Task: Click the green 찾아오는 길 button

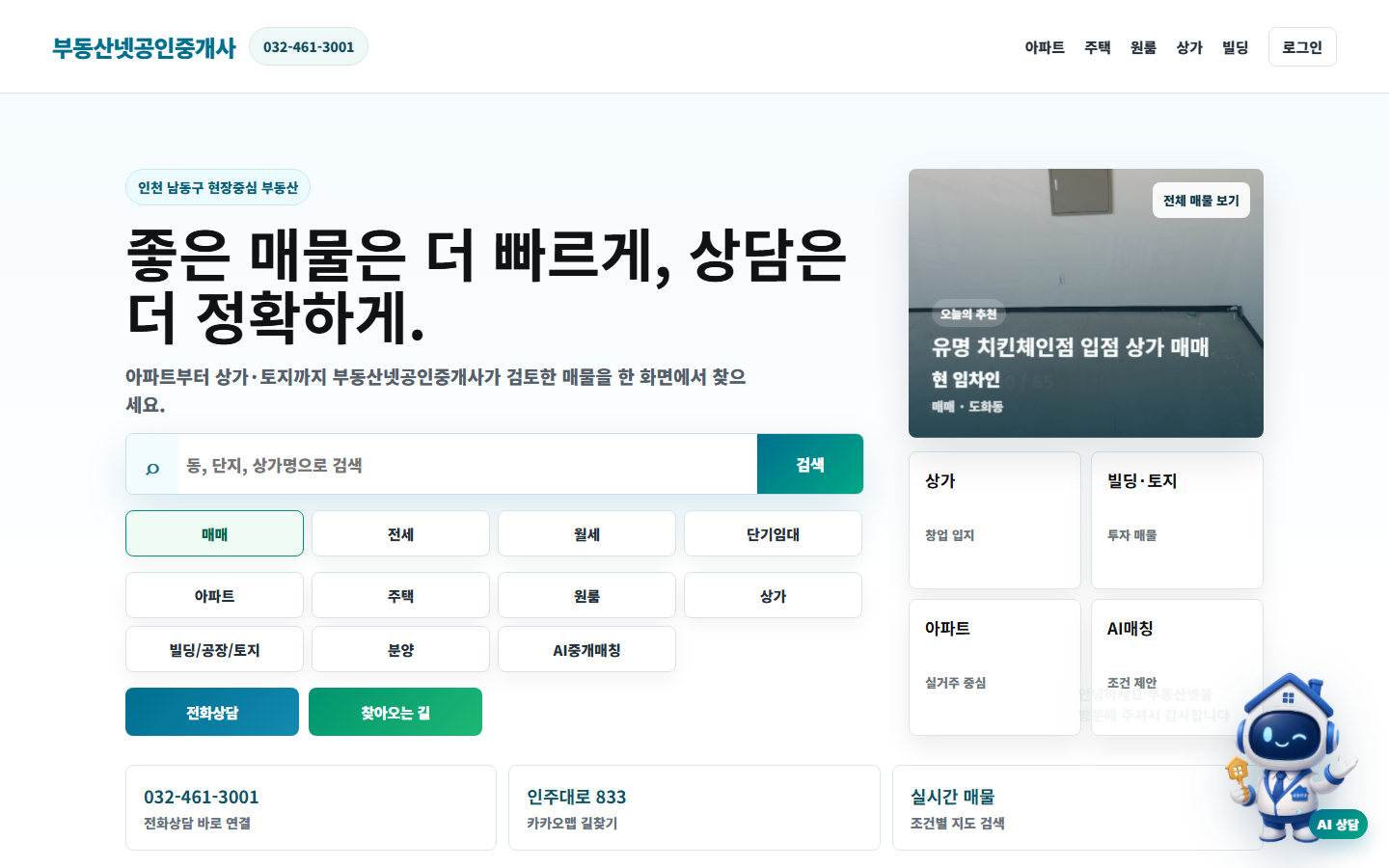Action: point(395,712)
